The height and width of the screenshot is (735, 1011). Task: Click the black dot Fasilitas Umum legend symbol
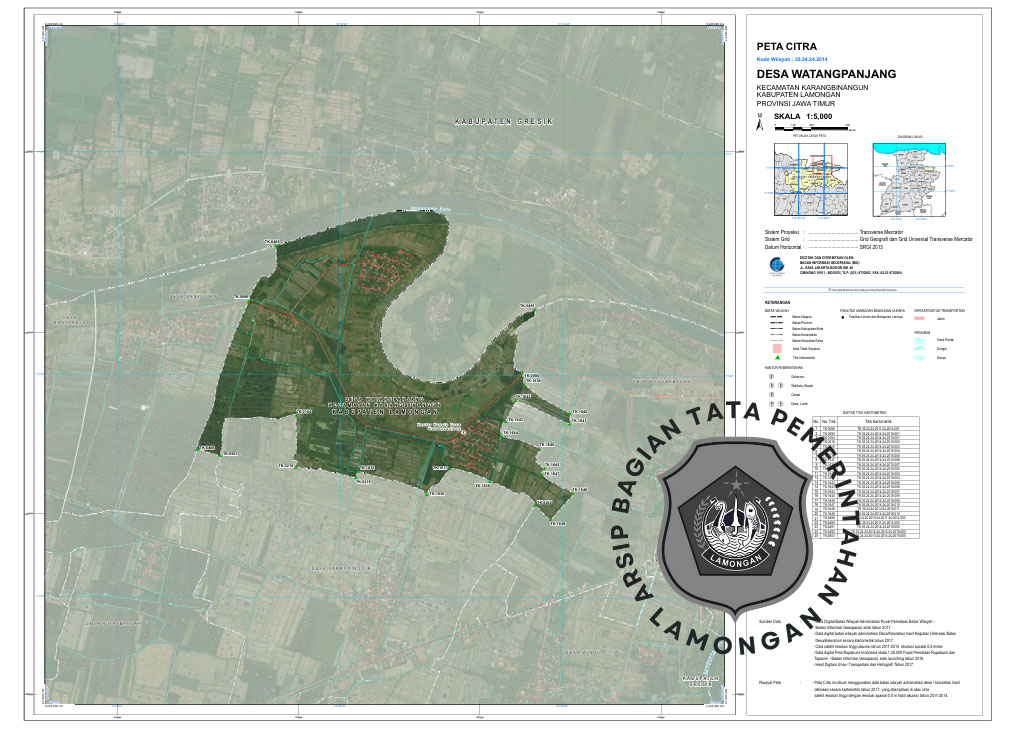(x=843, y=317)
